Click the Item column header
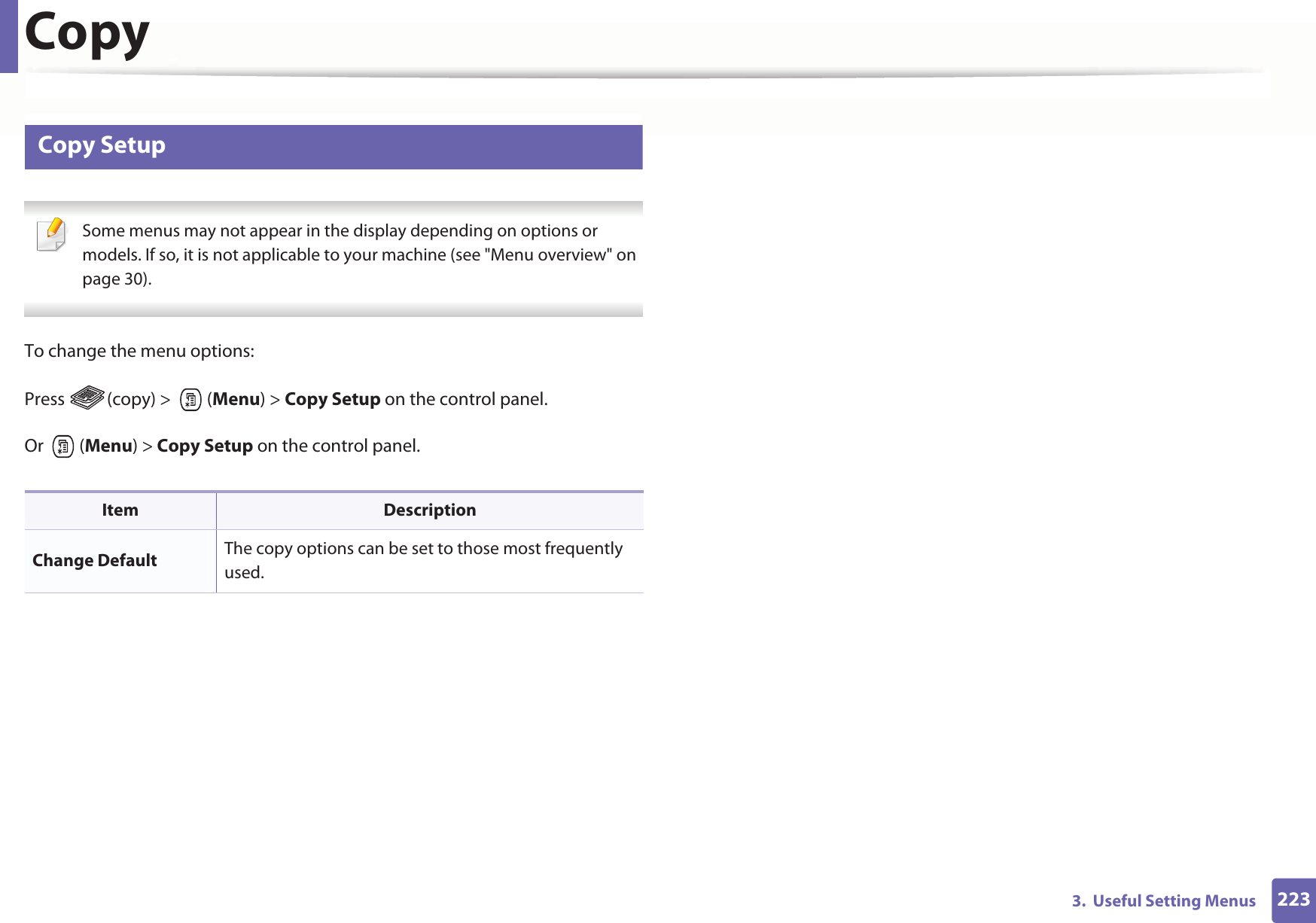This screenshot has height=923, width=1316. pos(120,510)
